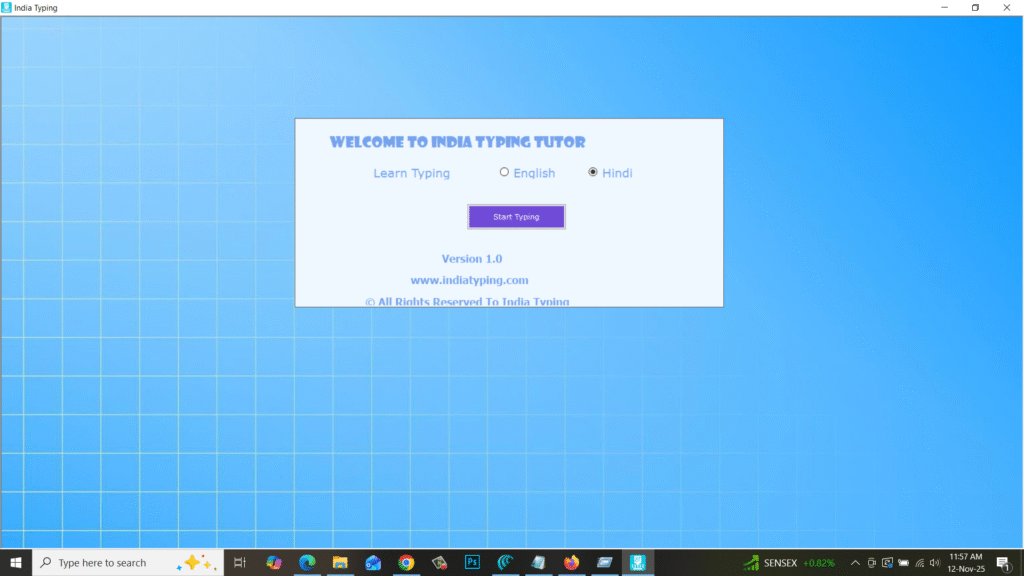
Task: Click the volume icon to adjust sound
Action: (933, 562)
